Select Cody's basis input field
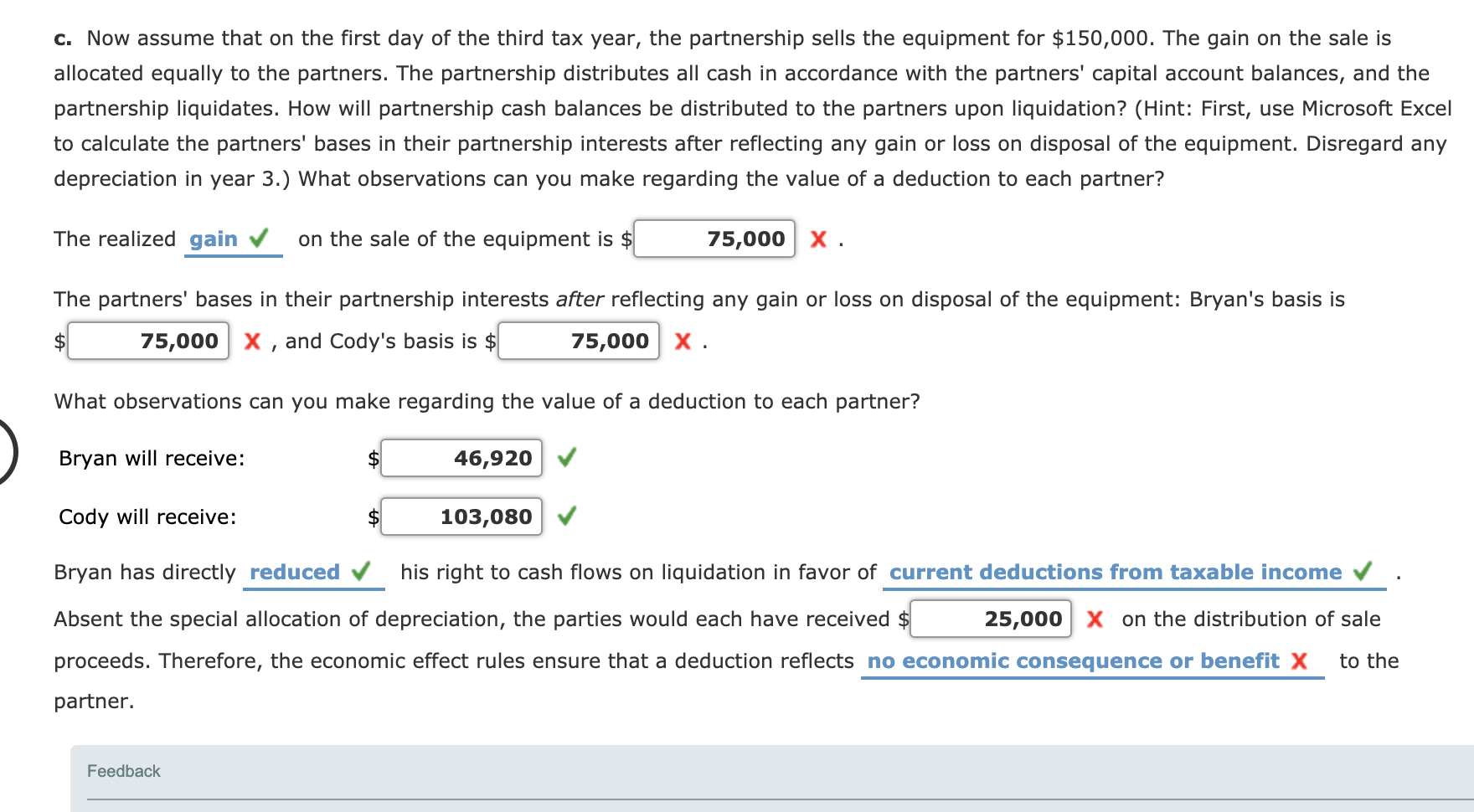Screen dimensions: 1474x812 tap(579, 341)
